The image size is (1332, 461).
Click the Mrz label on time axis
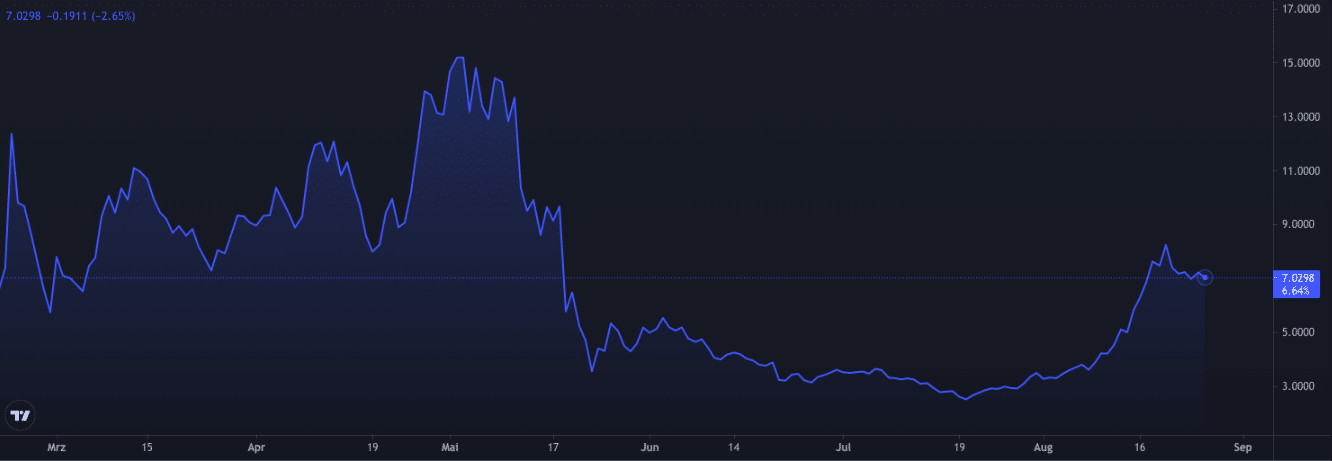pos(56,448)
